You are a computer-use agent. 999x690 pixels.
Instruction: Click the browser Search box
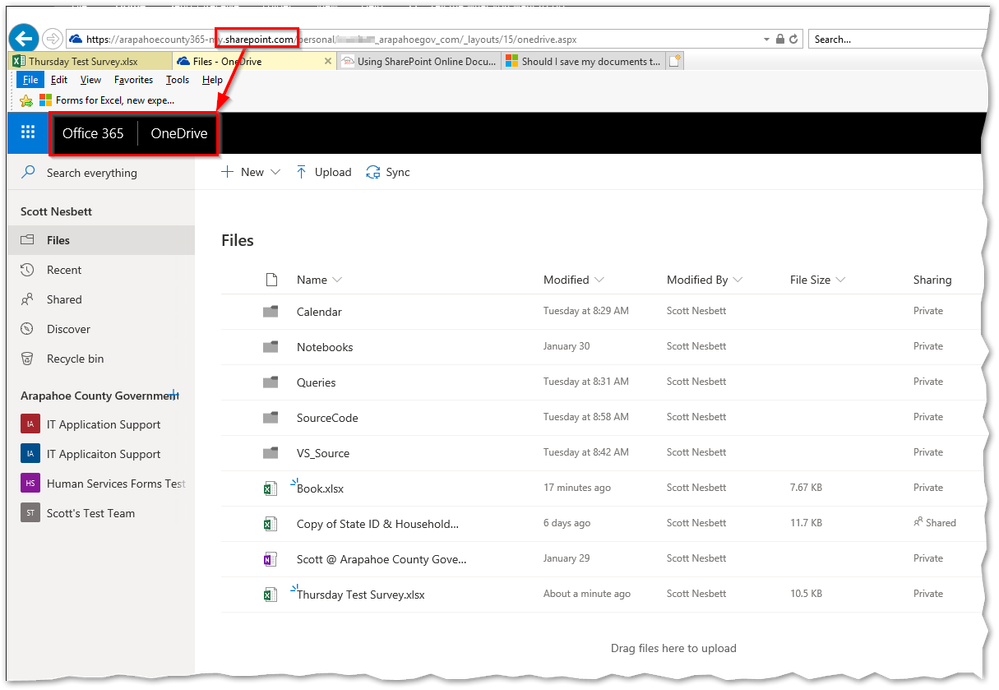[x=898, y=39]
